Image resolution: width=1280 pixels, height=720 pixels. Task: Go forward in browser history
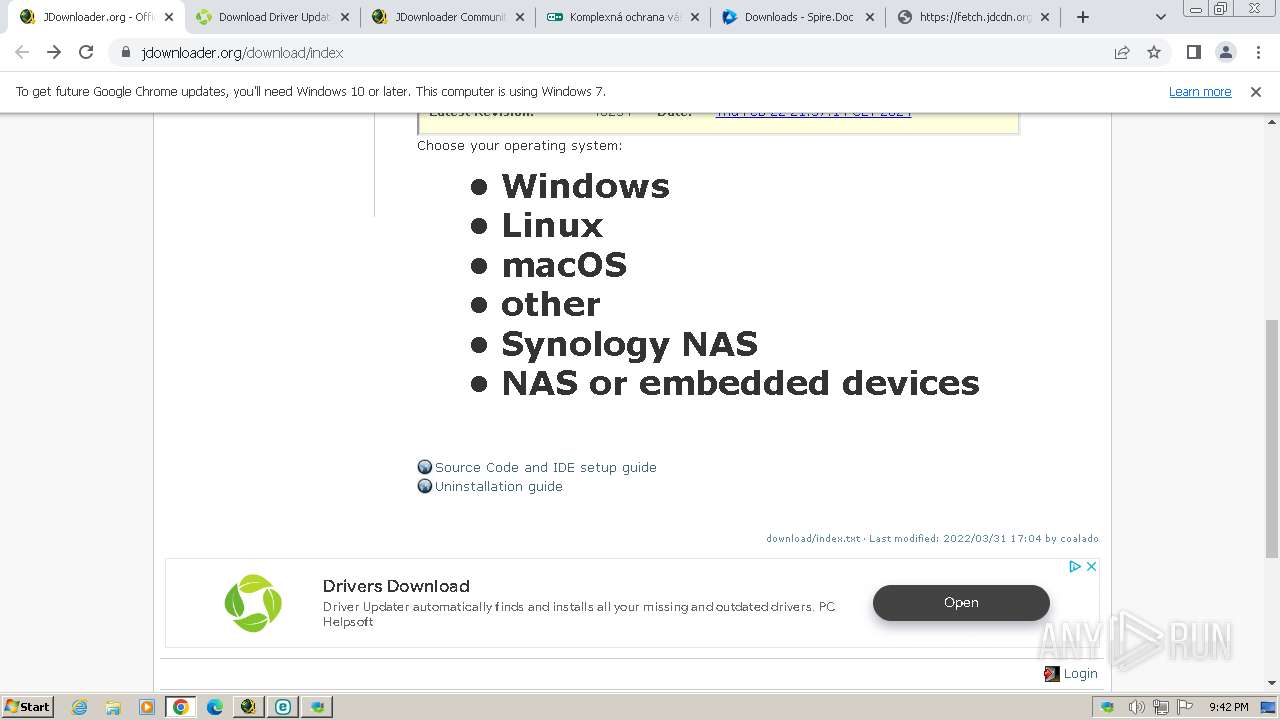[x=54, y=52]
